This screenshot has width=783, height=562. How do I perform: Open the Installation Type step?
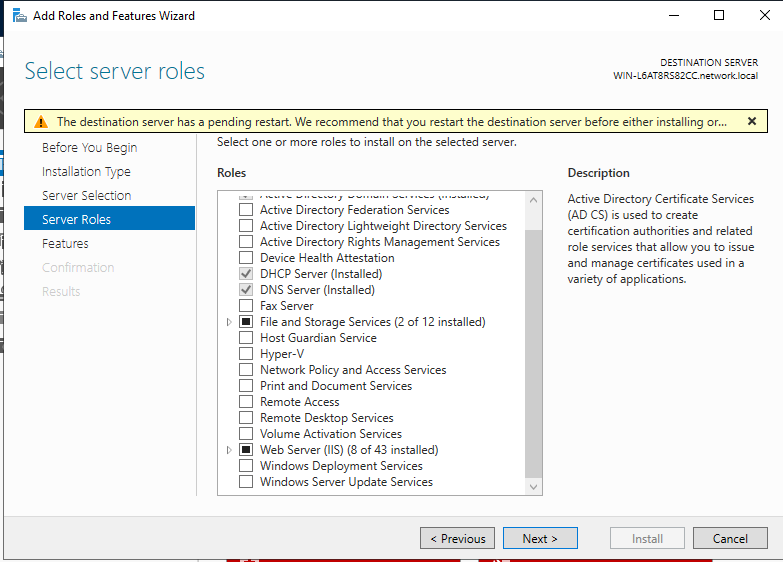click(x=86, y=171)
